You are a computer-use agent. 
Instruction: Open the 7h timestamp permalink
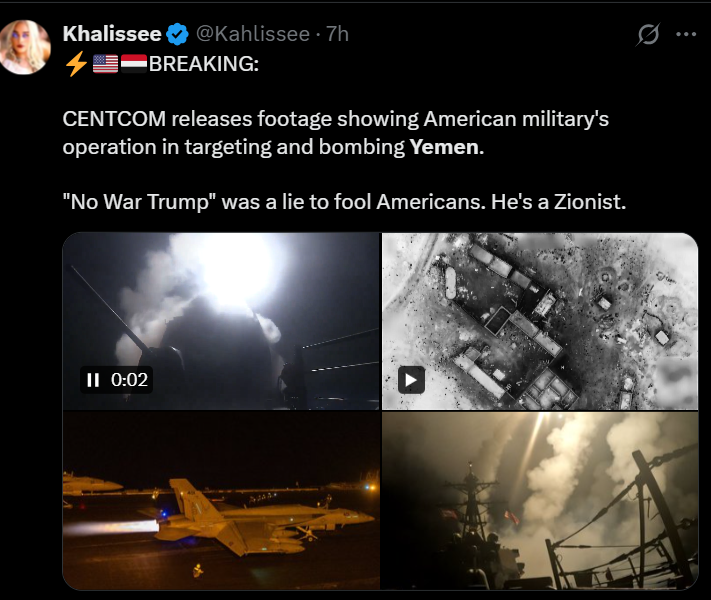(x=337, y=34)
